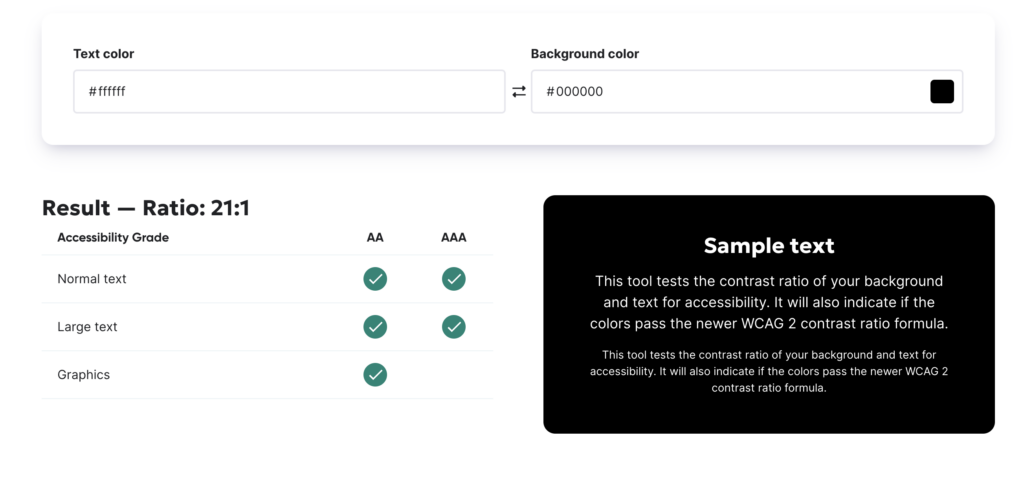Click the swap colors arrows icon
This screenshot has width=1024, height=480.
click(x=519, y=92)
